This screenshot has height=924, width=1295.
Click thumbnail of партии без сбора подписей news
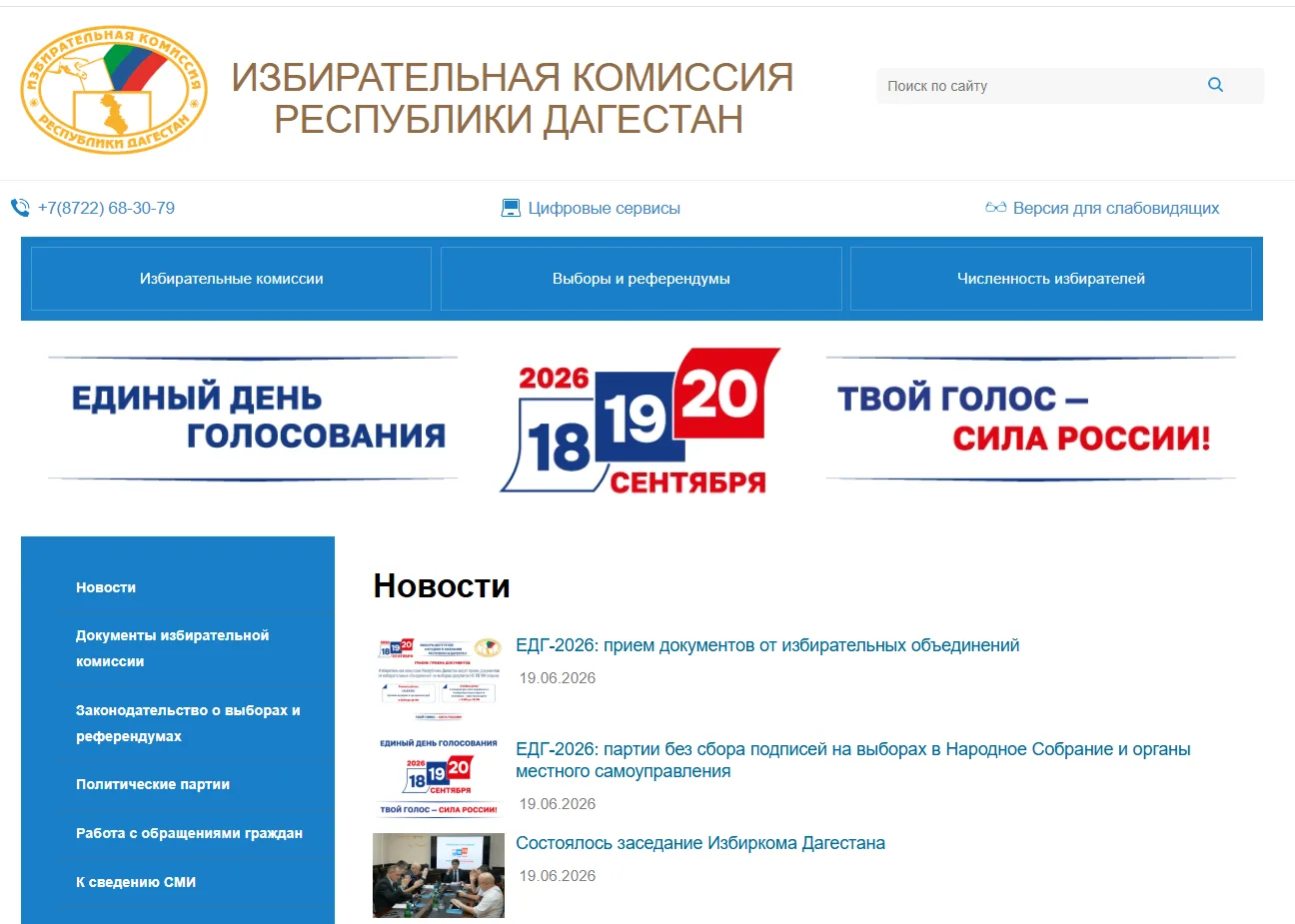(x=439, y=778)
